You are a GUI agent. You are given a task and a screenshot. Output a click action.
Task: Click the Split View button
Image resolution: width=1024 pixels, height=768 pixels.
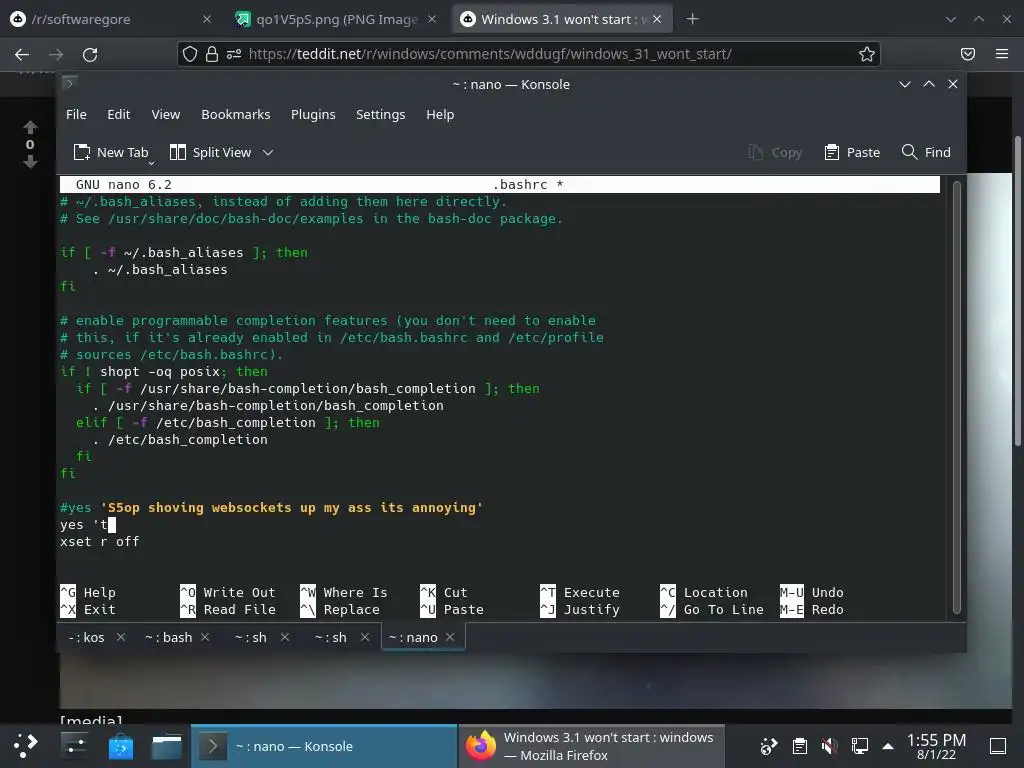210,152
